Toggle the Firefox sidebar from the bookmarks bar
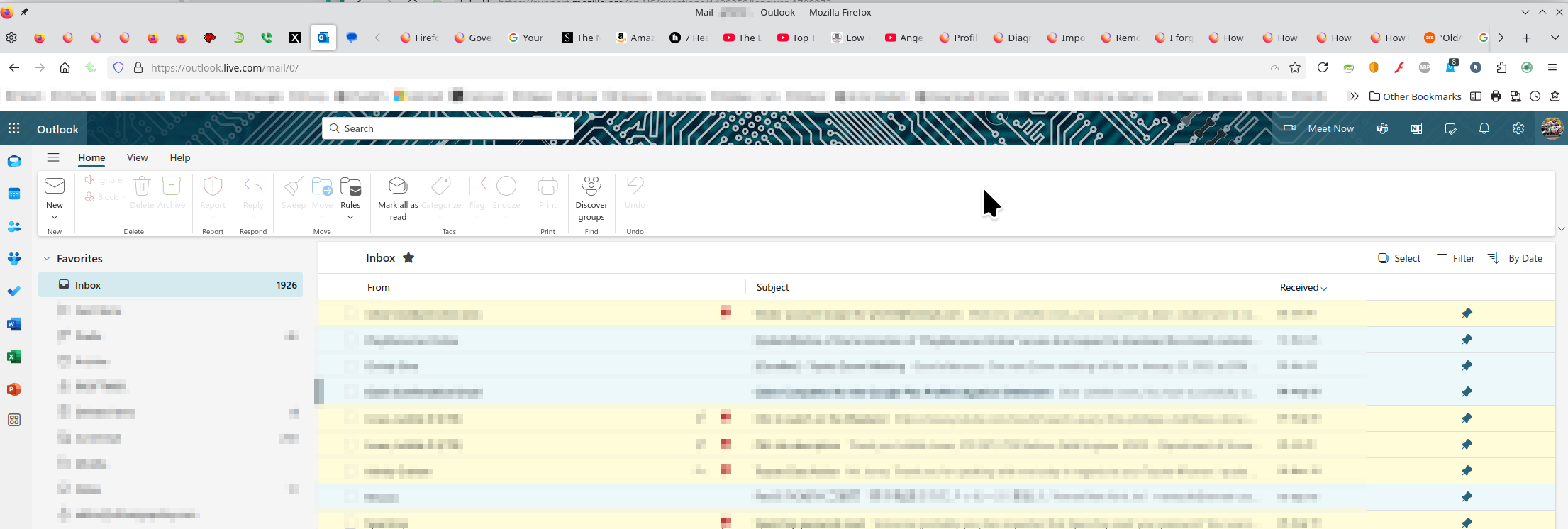This screenshot has height=529, width=1568. pos(1476,96)
